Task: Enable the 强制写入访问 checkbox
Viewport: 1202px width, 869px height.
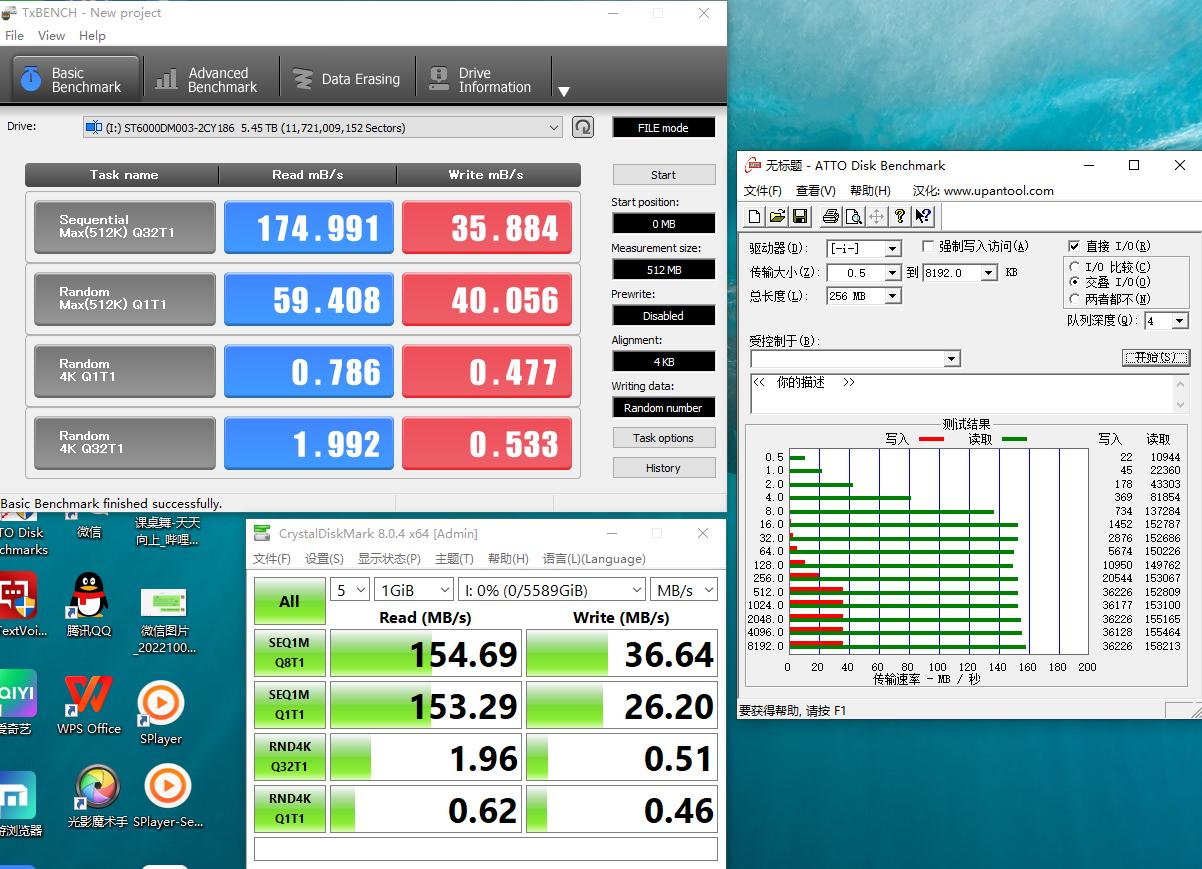Action: point(928,246)
